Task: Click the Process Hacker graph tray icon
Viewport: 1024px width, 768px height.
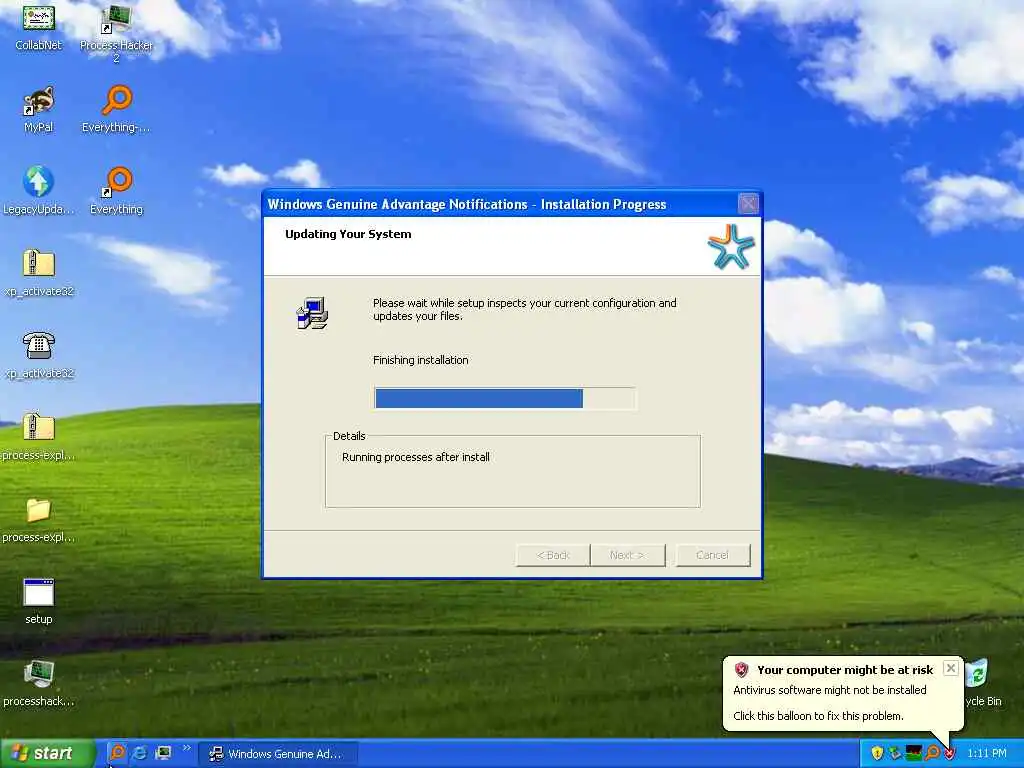Action: 913,754
